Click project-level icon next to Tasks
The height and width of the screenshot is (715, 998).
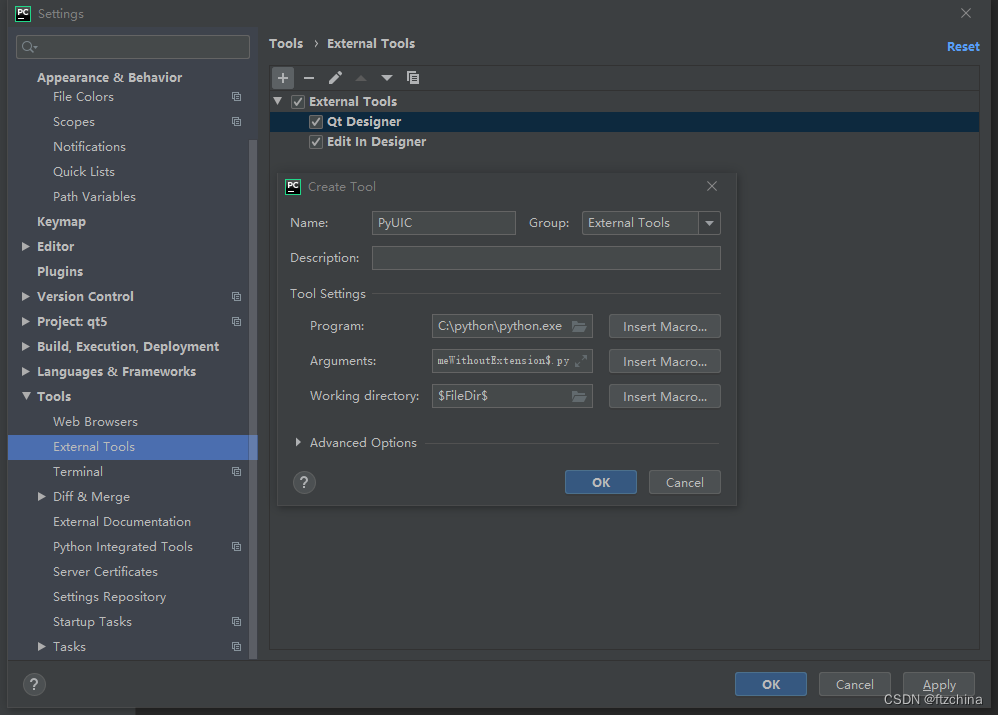[x=236, y=646]
